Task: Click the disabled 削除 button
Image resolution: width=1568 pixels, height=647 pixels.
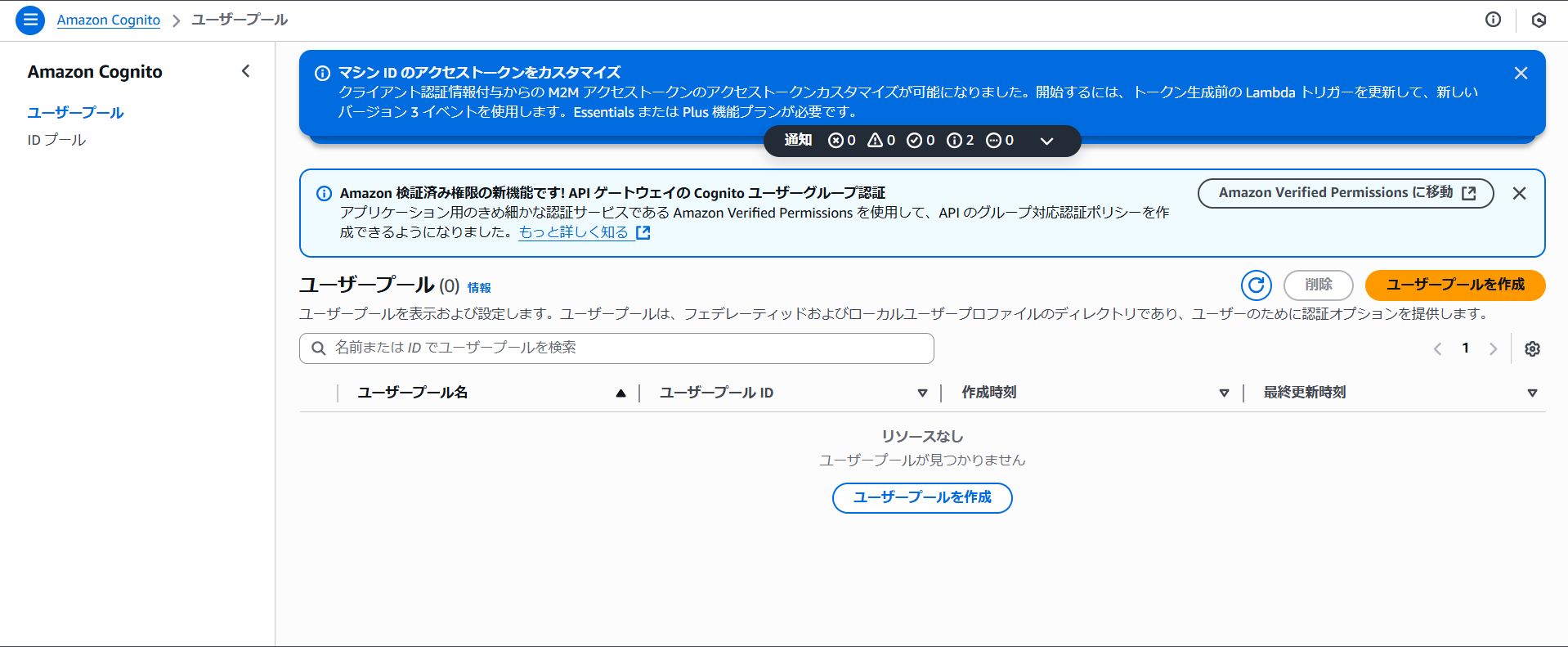Action: [1319, 285]
